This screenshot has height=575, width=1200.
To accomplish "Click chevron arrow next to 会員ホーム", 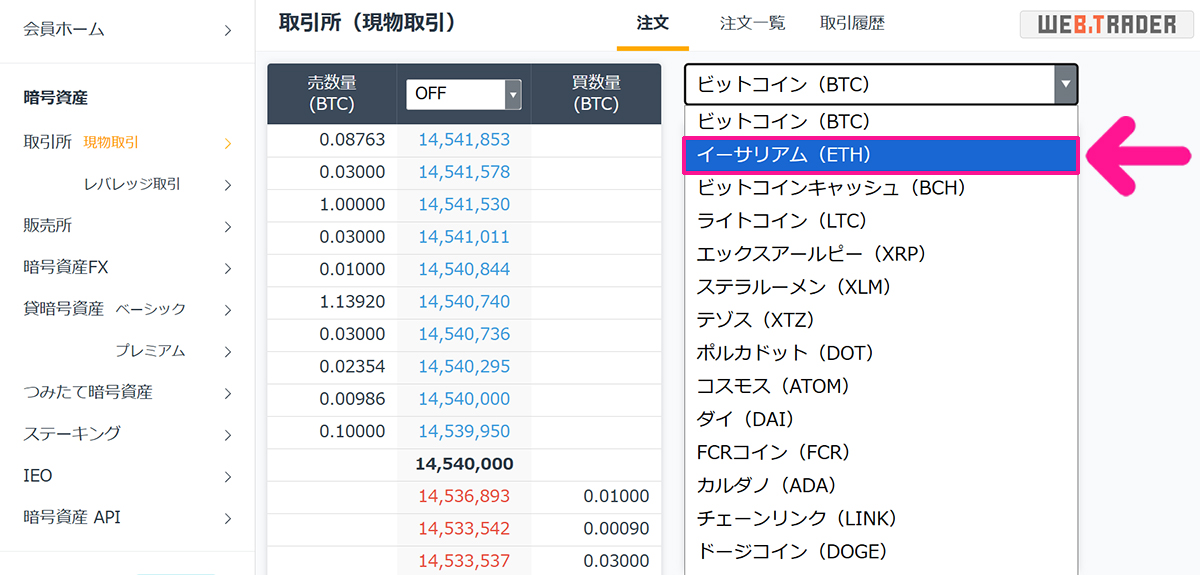I will tap(228, 30).
